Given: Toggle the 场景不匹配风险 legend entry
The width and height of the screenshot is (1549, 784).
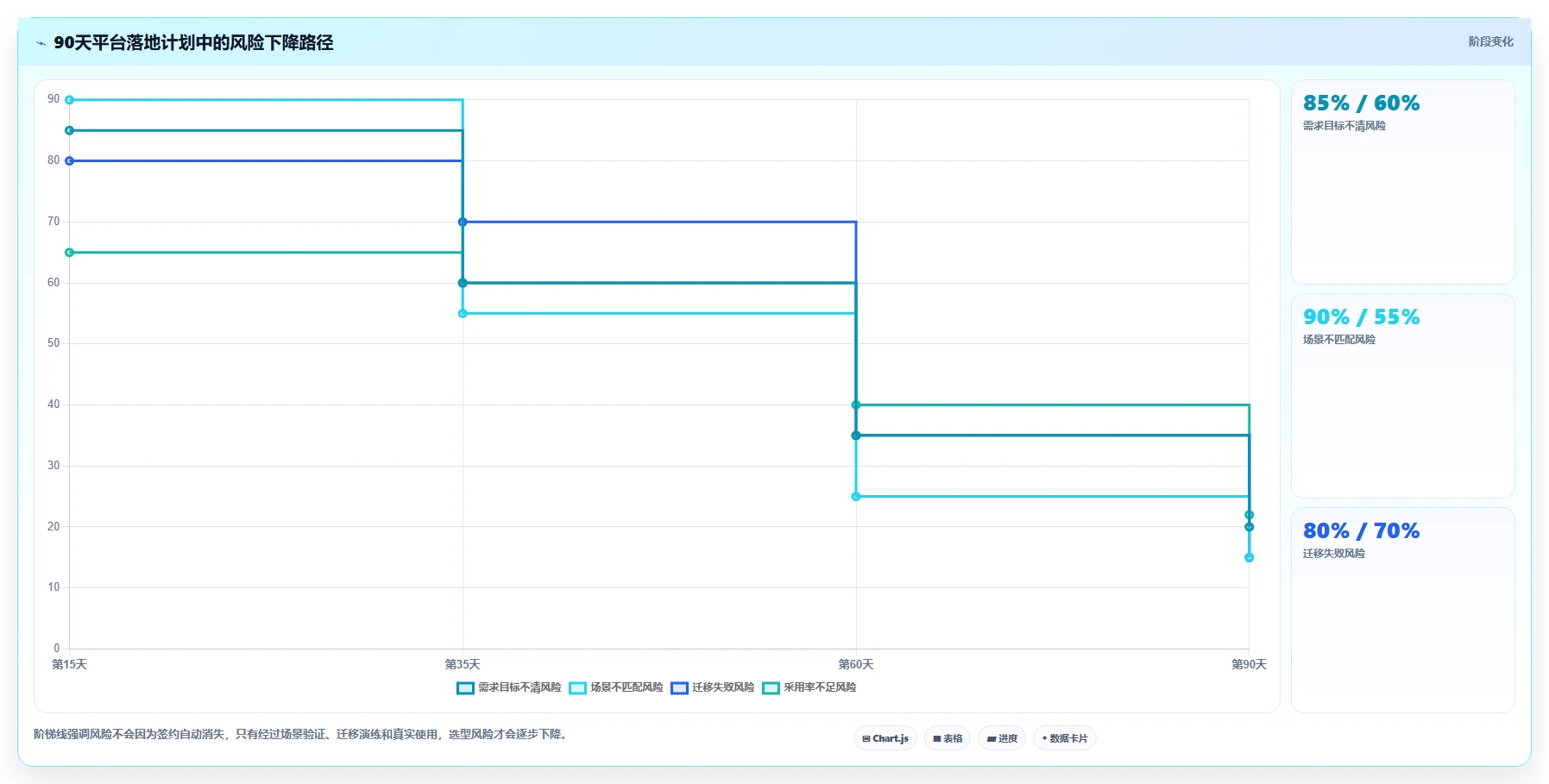Looking at the screenshot, I should [x=616, y=687].
